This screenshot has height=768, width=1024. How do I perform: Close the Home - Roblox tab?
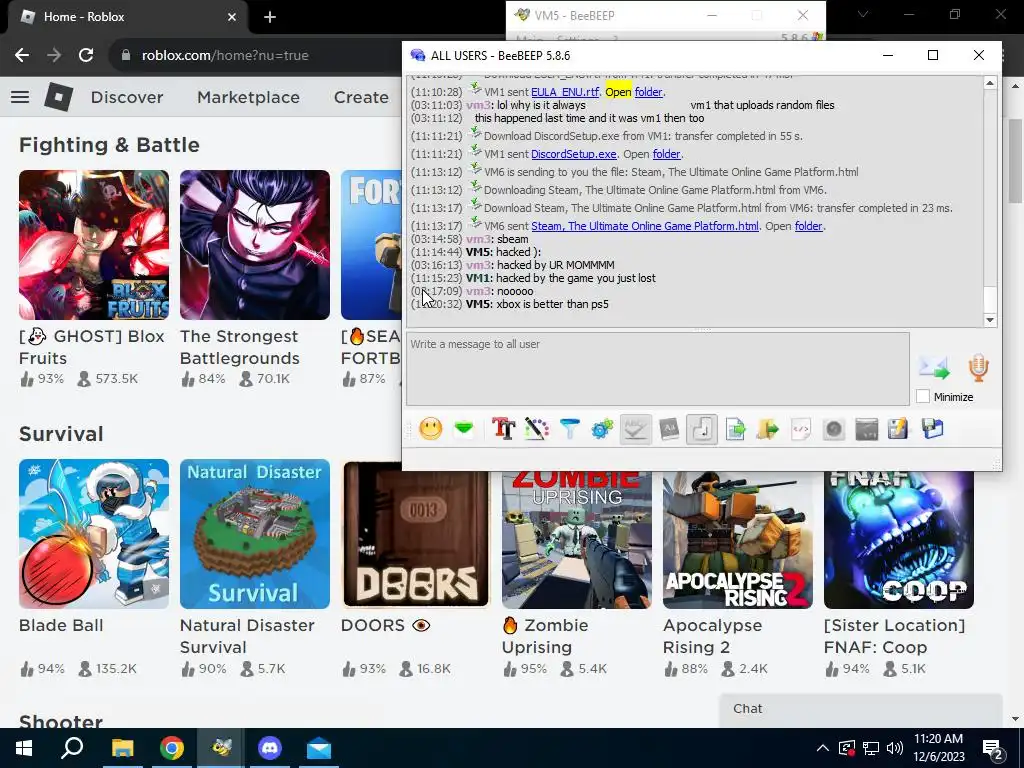232,17
